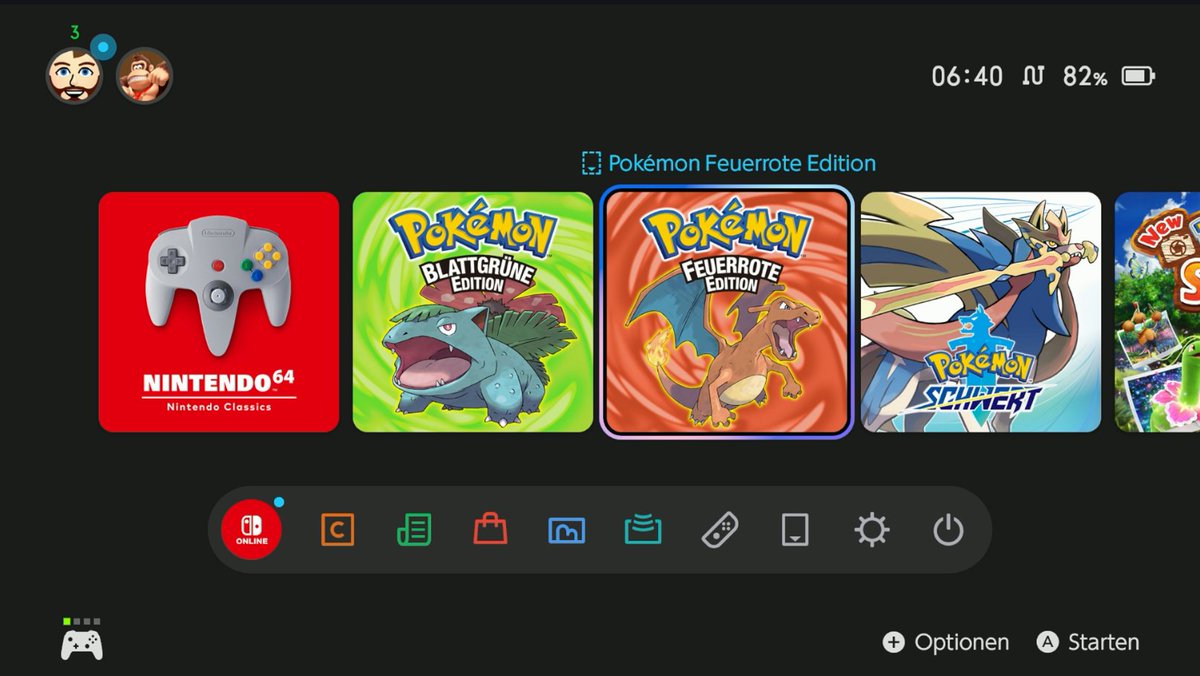Open the smartphone app icon

point(796,531)
